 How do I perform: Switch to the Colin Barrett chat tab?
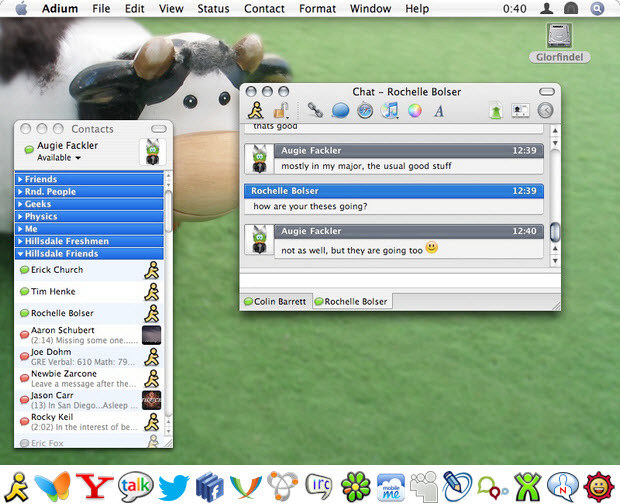tap(276, 302)
